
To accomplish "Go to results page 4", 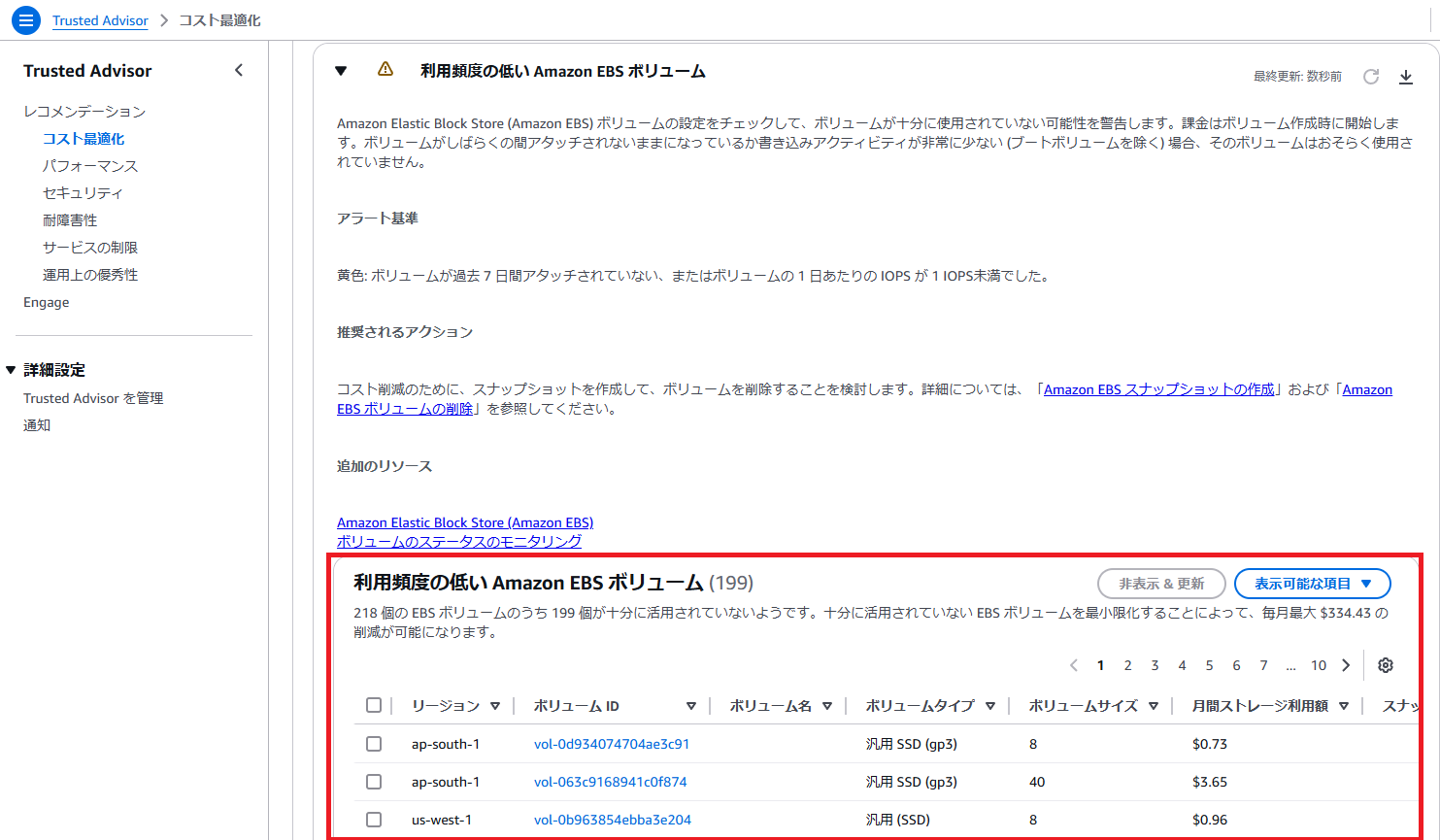I will point(1182,665).
